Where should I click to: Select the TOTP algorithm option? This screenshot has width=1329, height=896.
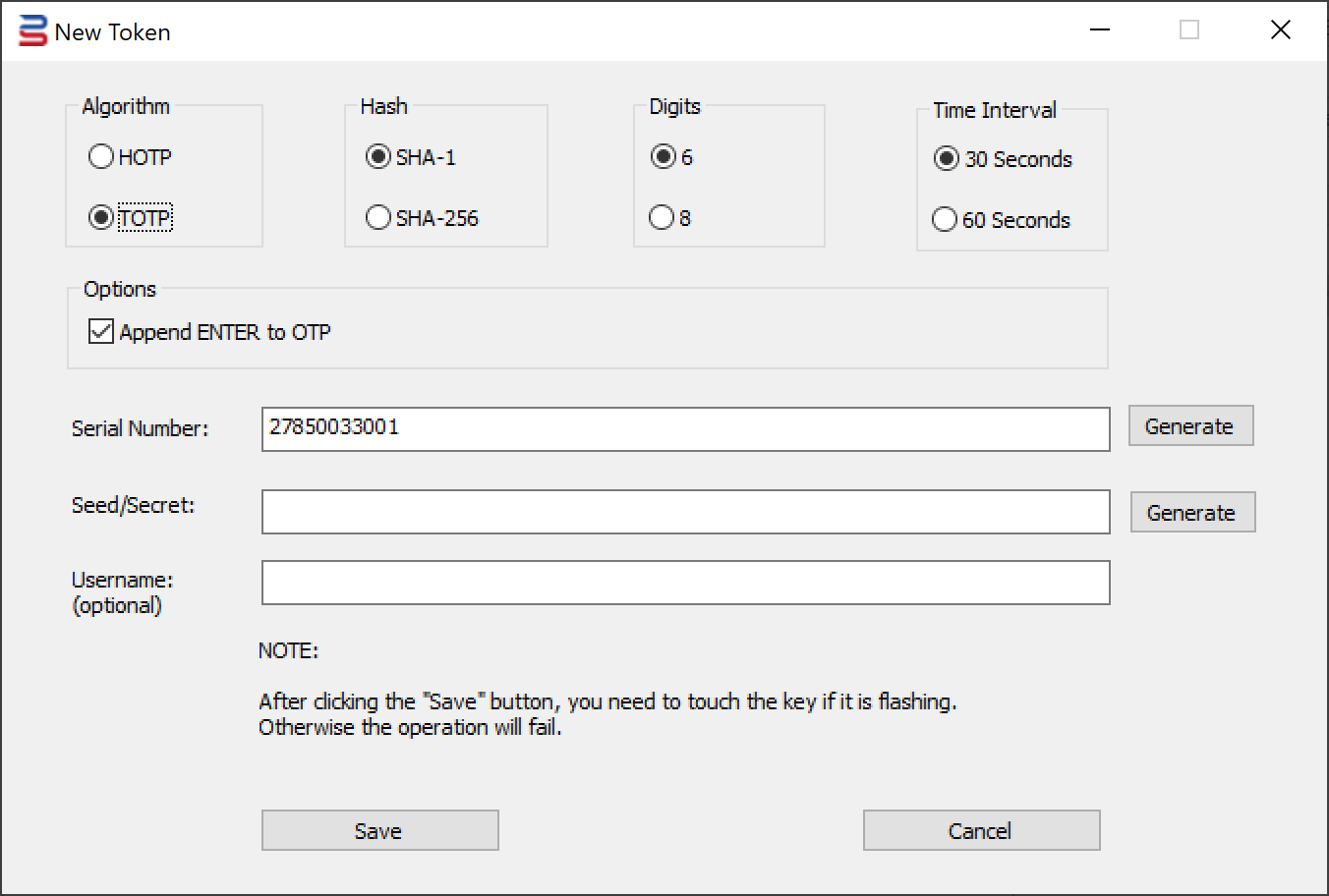tap(101, 217)
